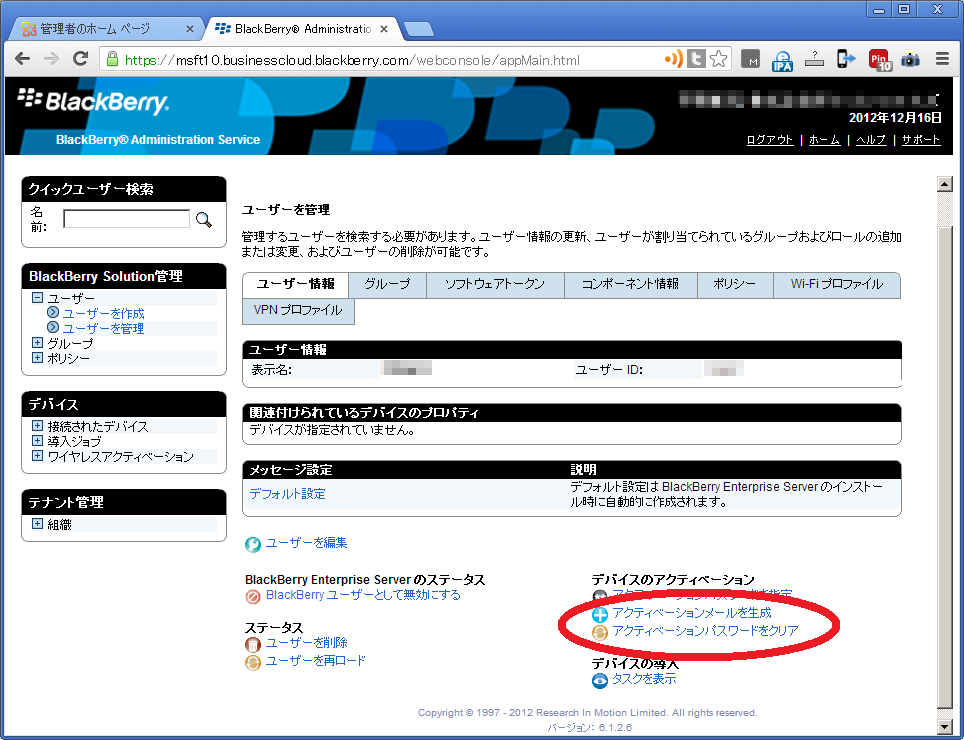Click the arrow icon beside ユーザーを作成
Image resolution: width=964 pixels, height=740 pixels.
coord(53,312)
